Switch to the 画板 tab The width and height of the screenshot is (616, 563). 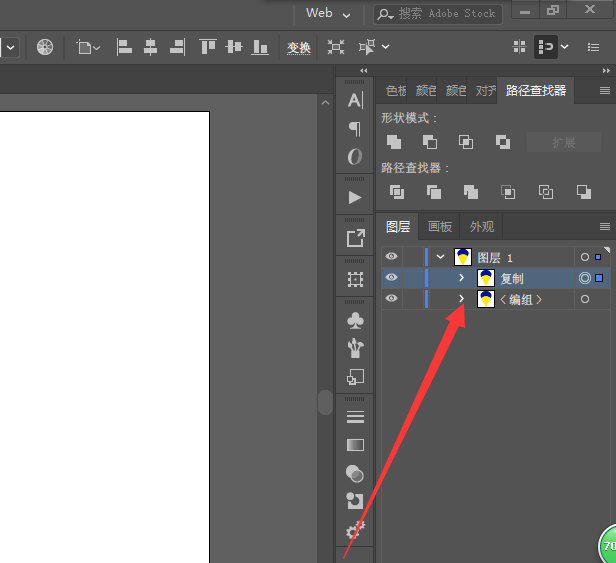(439, 227)
